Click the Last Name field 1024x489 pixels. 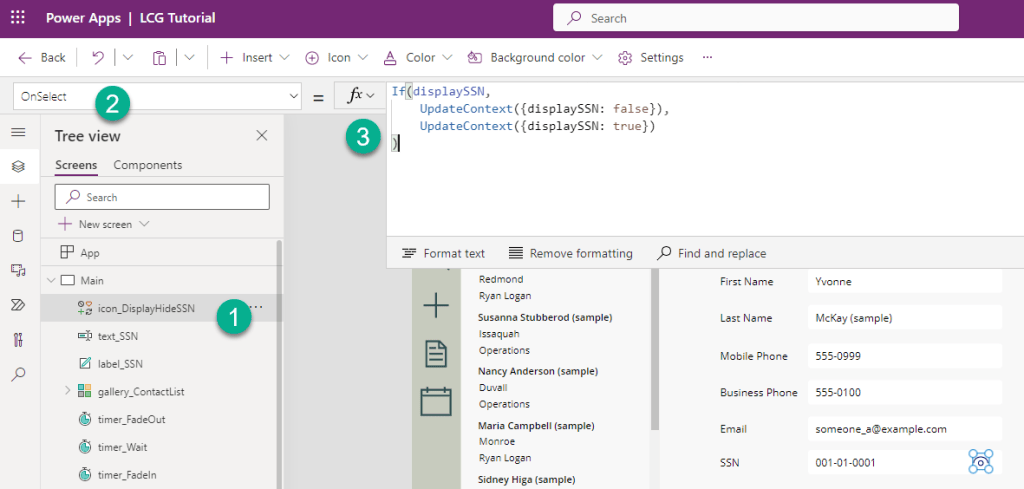pyautogui.click(x=904, y=319)
